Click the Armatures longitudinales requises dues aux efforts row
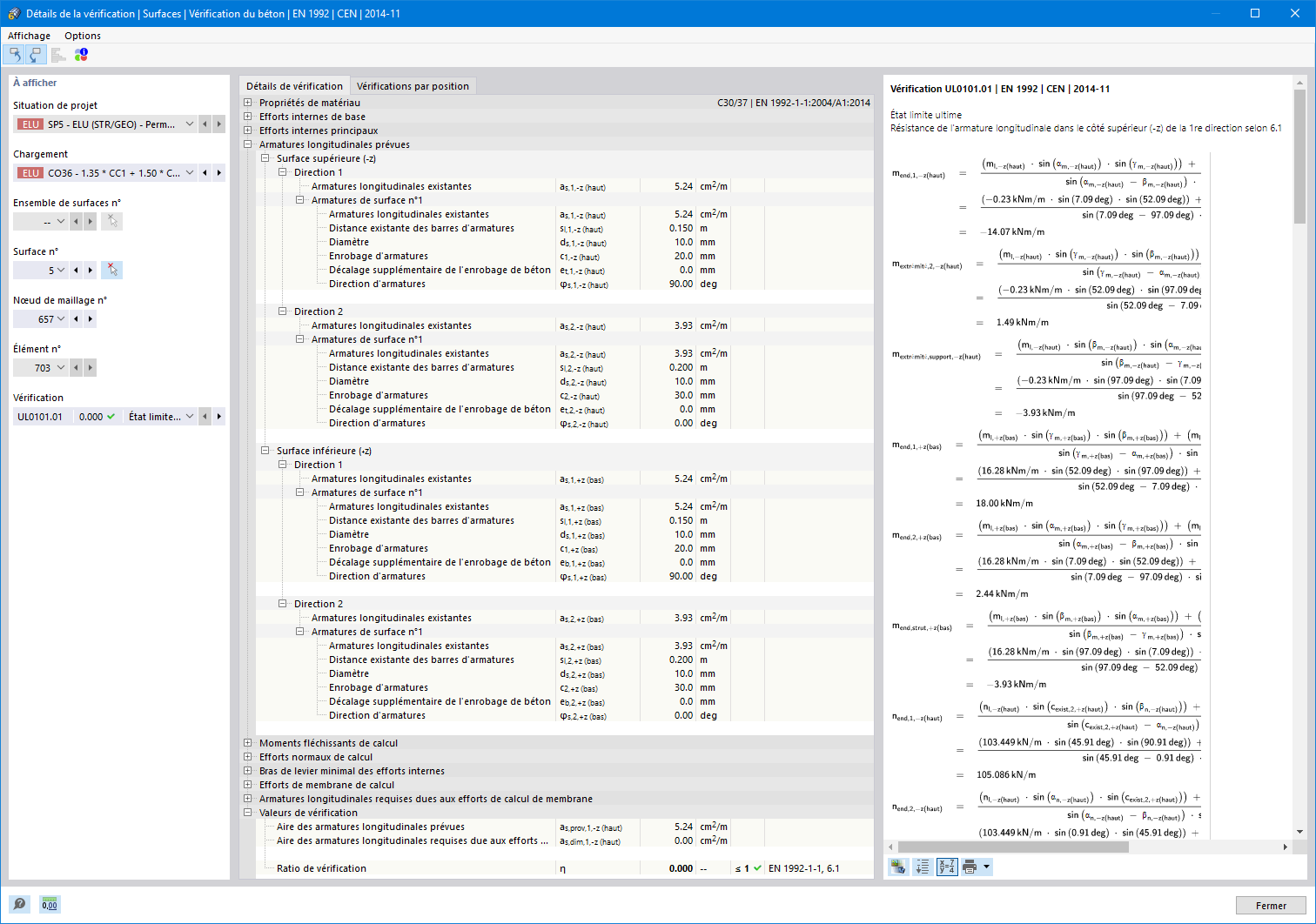 coord(564,799)
